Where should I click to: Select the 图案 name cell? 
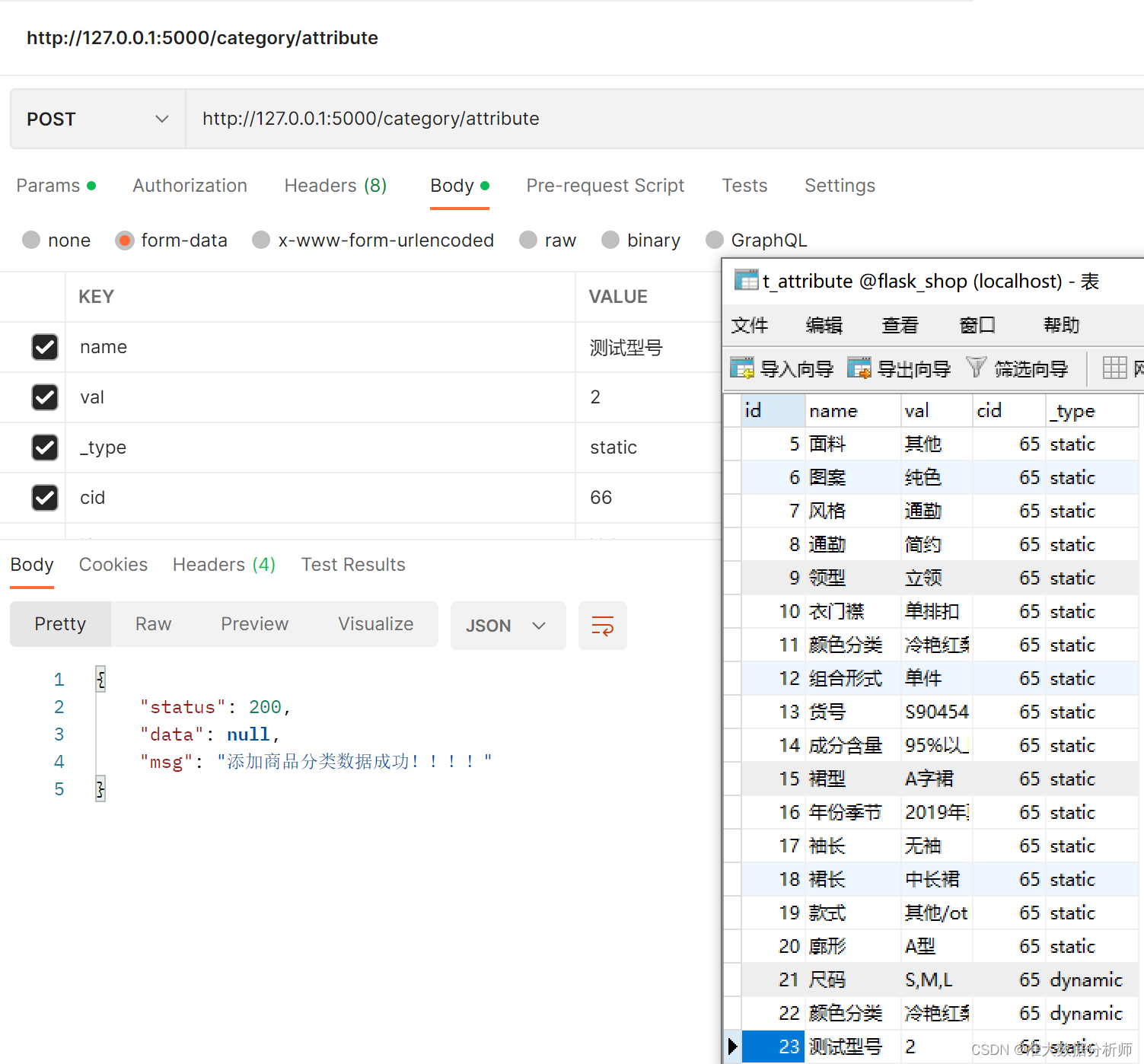(853, 477)
